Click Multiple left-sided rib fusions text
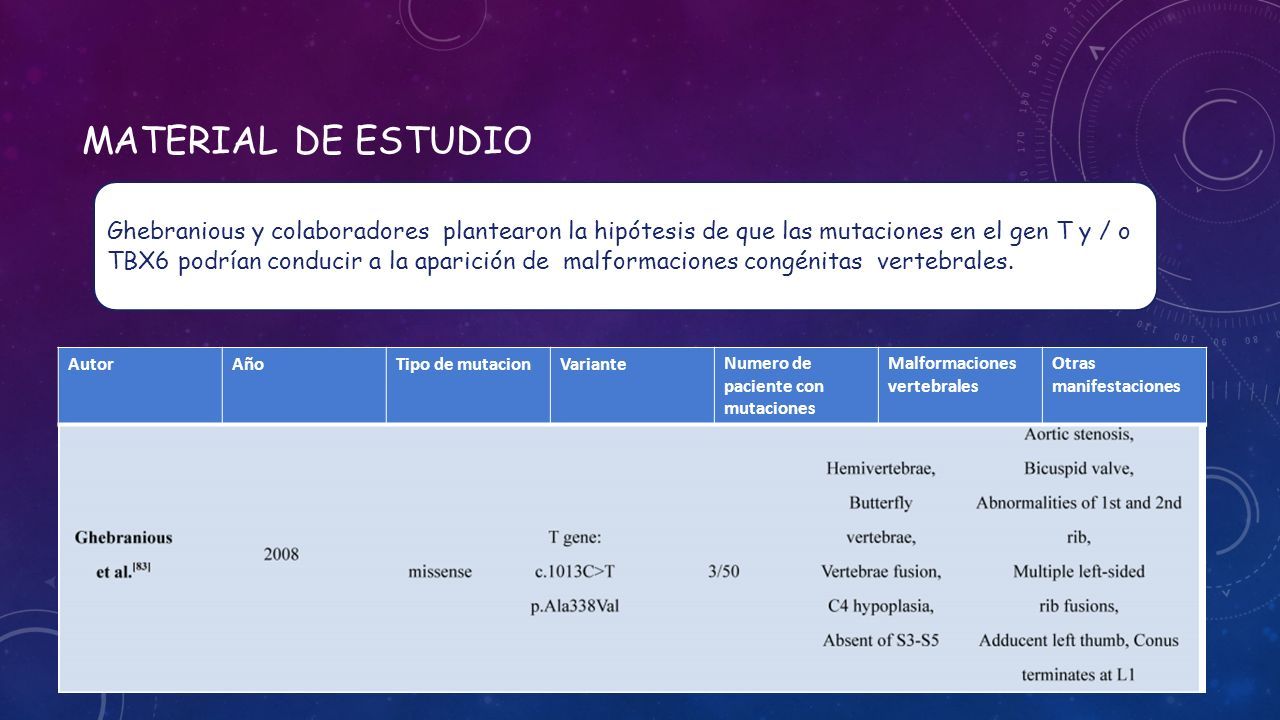1280x720 pixels. pos(1079,589)
